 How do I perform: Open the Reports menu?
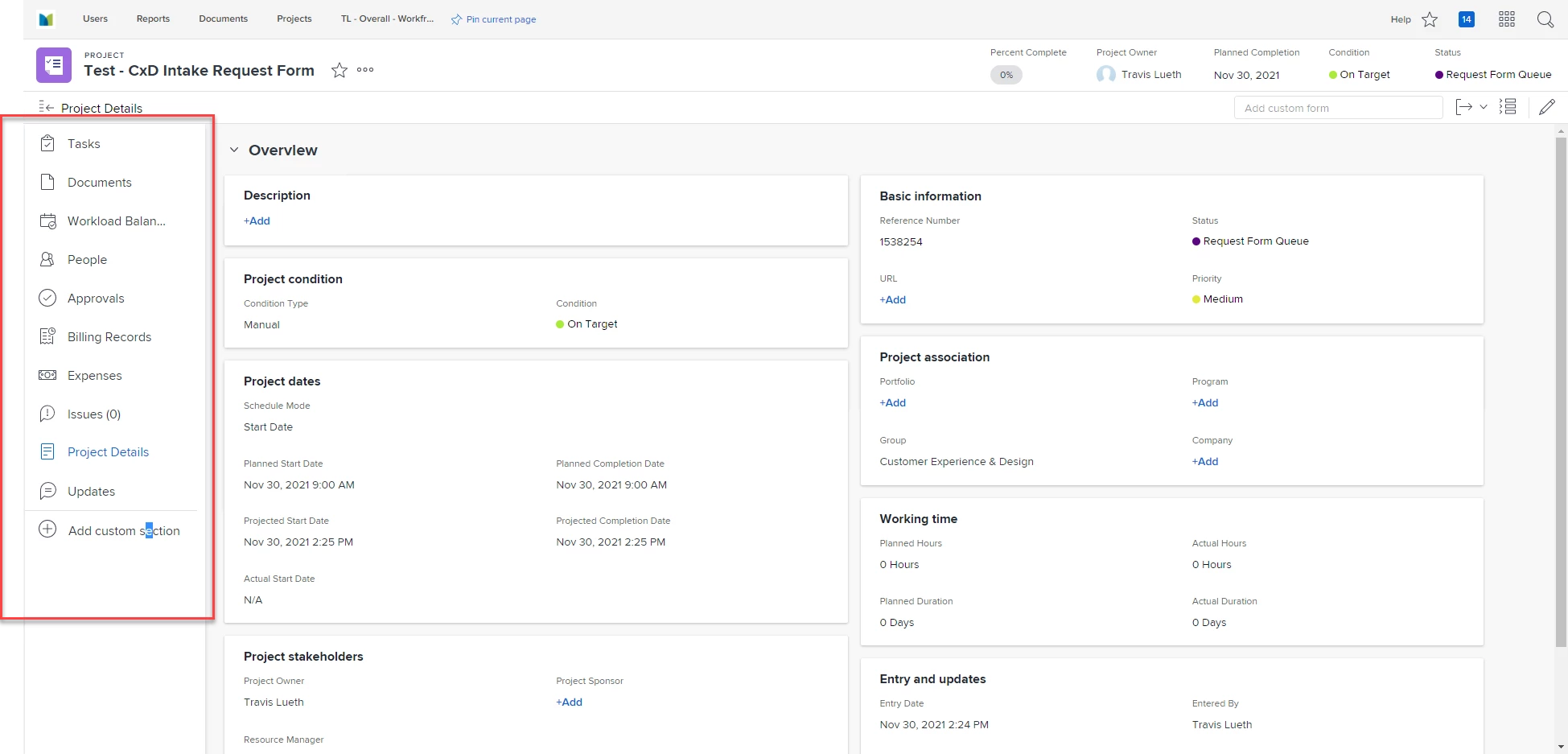153,19
